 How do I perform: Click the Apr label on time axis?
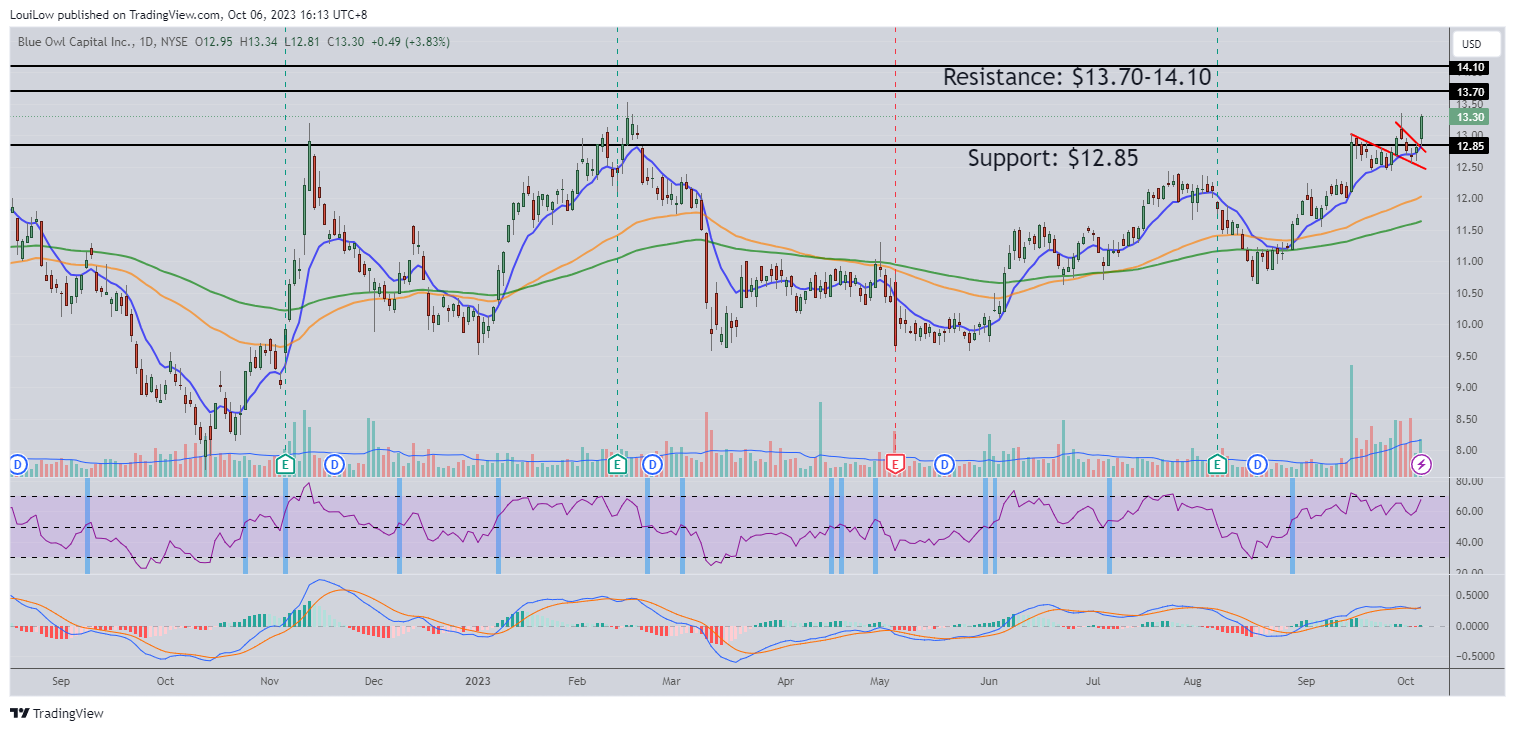[x=785, y=682]
